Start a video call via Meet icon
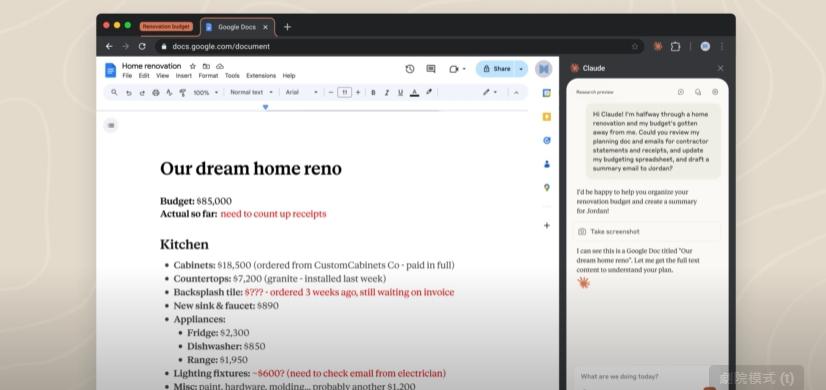826x390 pixels. [454, 69]
